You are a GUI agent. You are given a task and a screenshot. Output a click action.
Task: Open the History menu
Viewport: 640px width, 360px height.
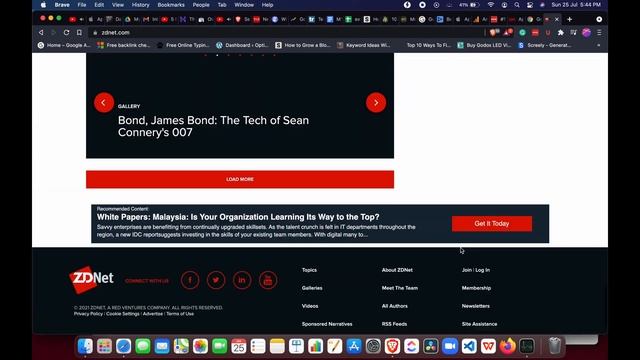click(140, 5)
